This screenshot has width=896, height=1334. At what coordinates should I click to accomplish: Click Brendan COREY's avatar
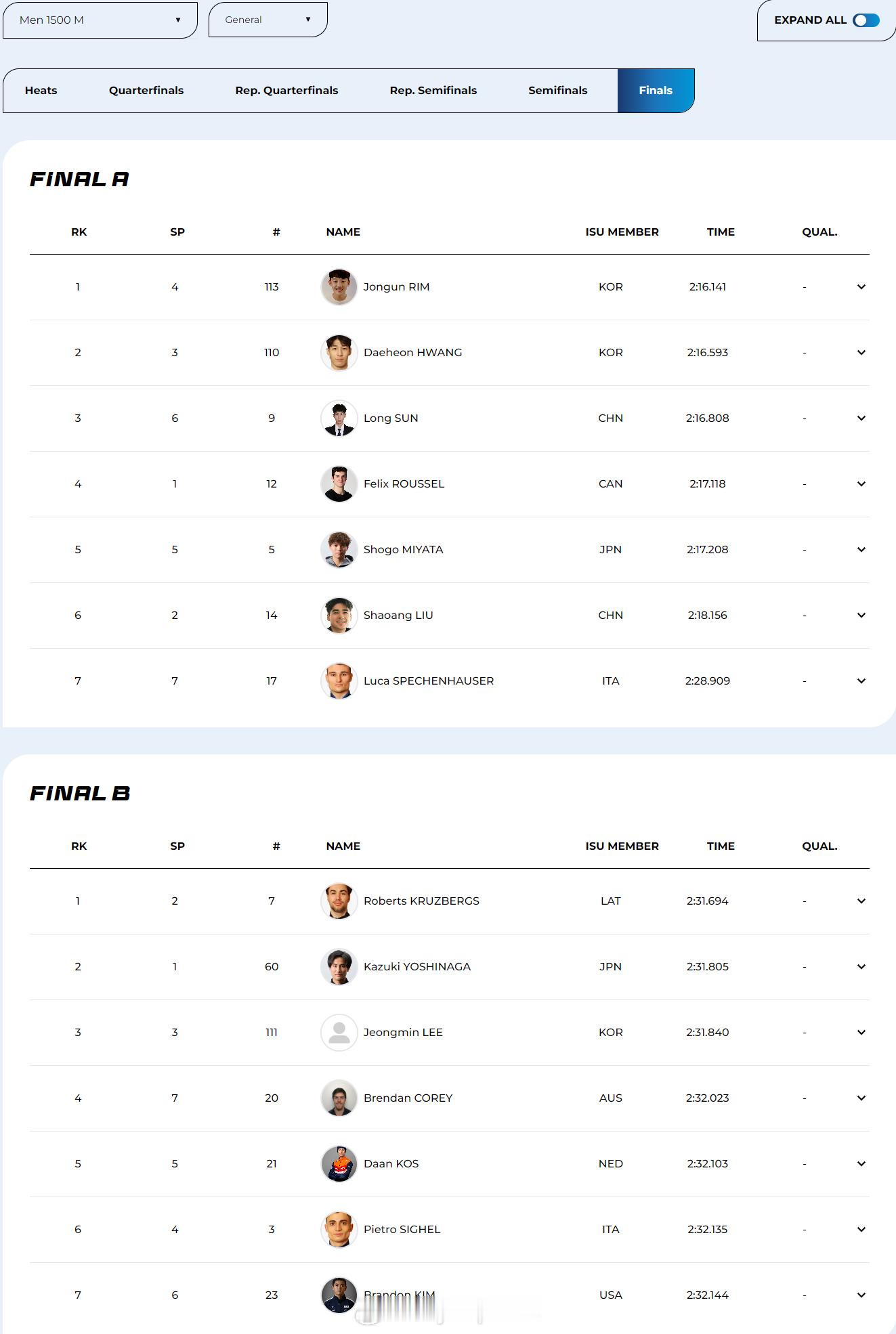(x=339, y=1098)
